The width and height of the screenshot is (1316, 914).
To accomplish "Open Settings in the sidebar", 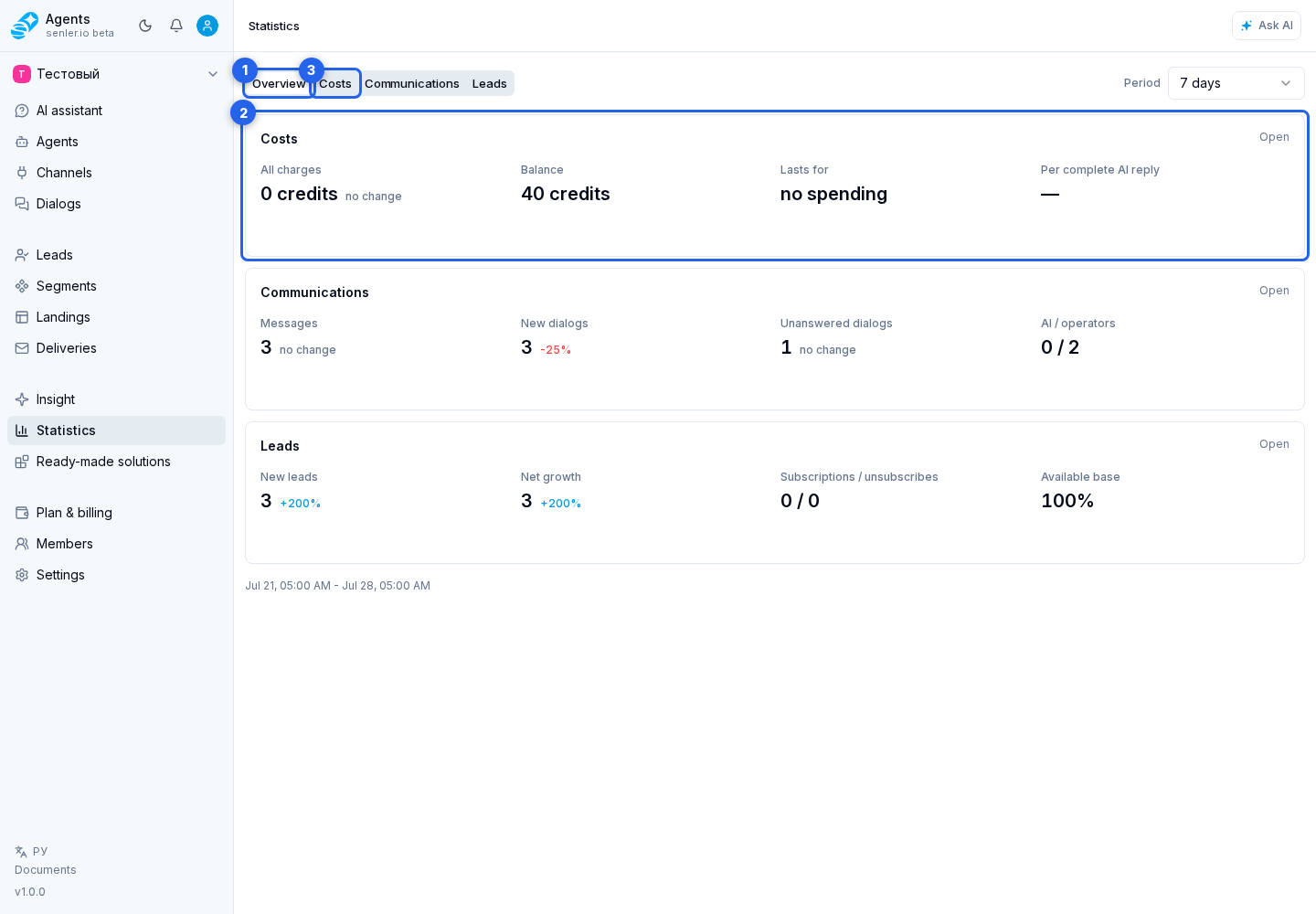I will pos(116,575).
